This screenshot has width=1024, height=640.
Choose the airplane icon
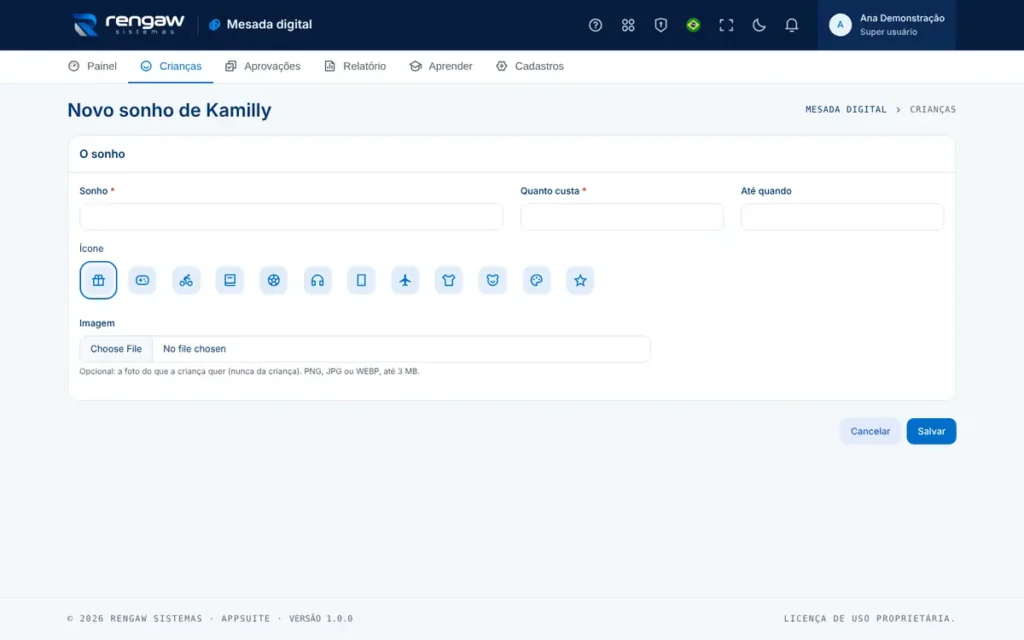[x=405, y=280]
